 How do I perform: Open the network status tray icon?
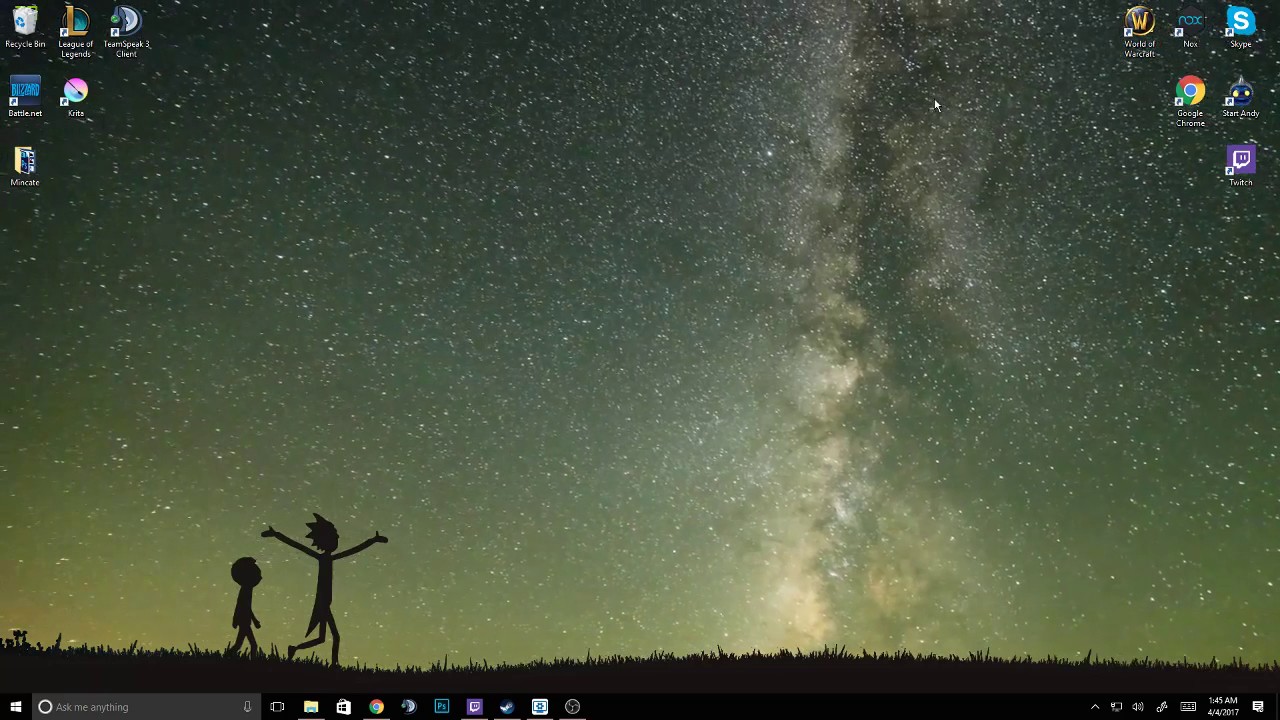tap(1116, 707)
